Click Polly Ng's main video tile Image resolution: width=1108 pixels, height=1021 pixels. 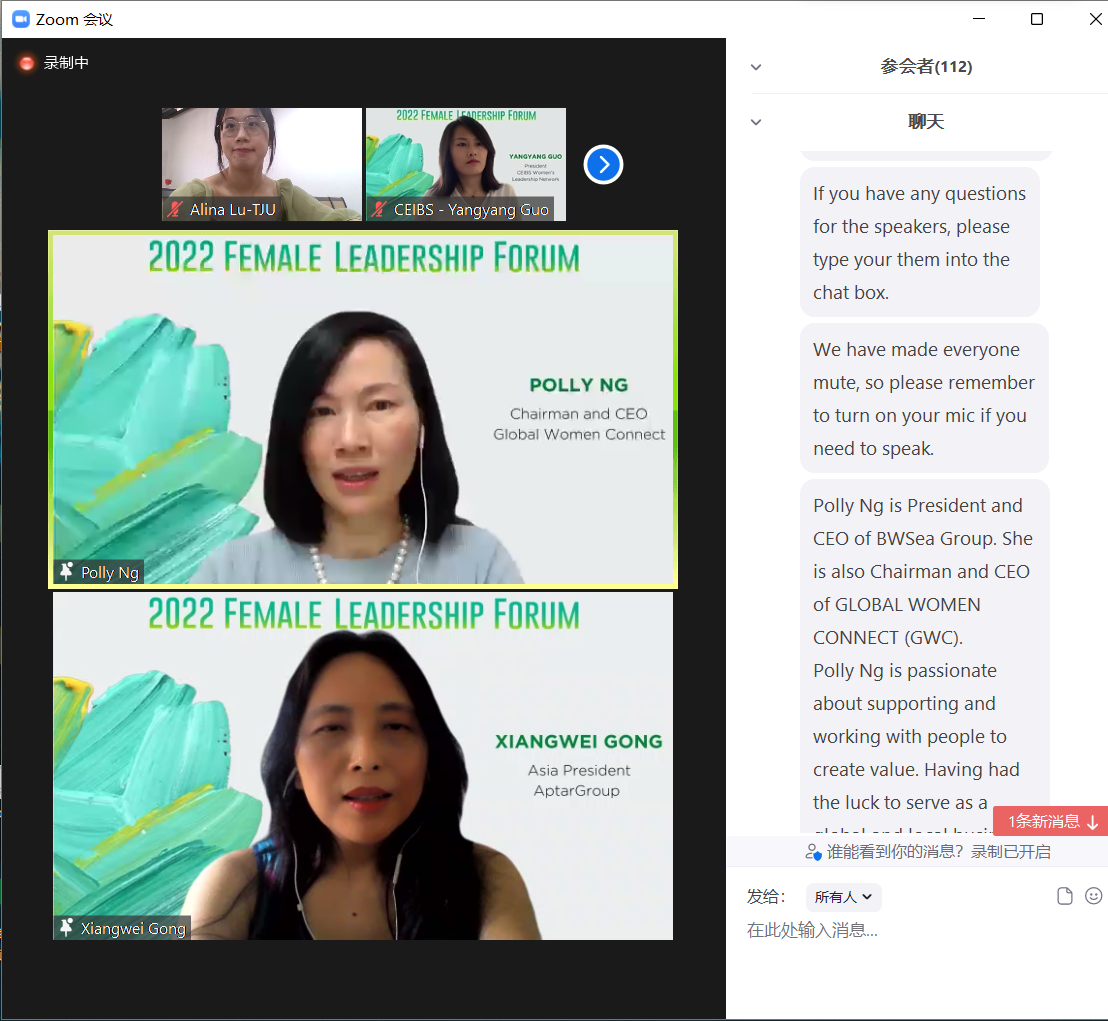coord(363,409)
